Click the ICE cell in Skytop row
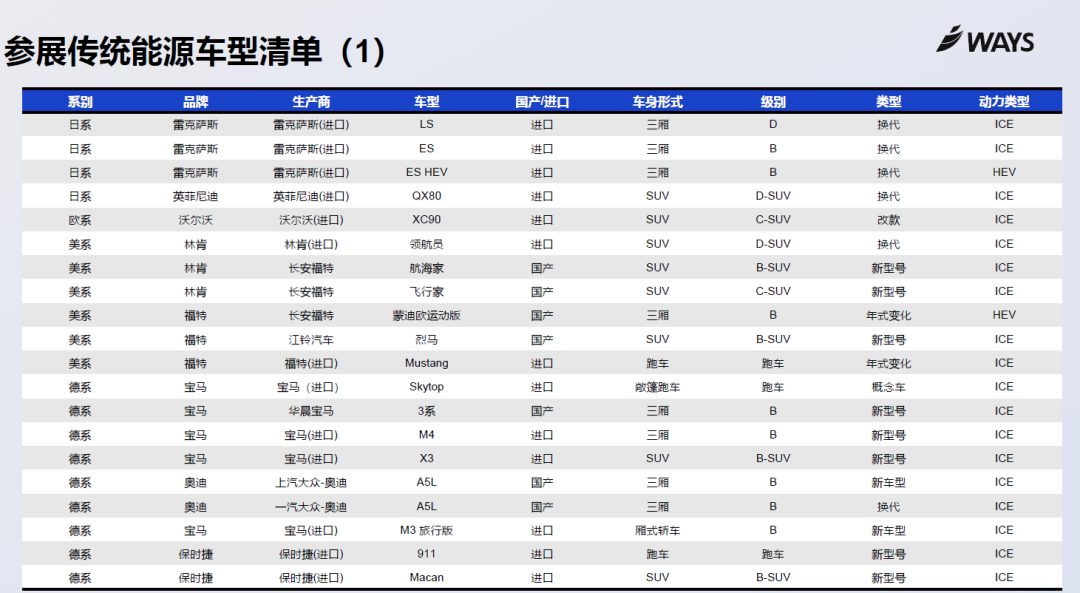Viewport: 1080px width, 593px height. 1004,387
